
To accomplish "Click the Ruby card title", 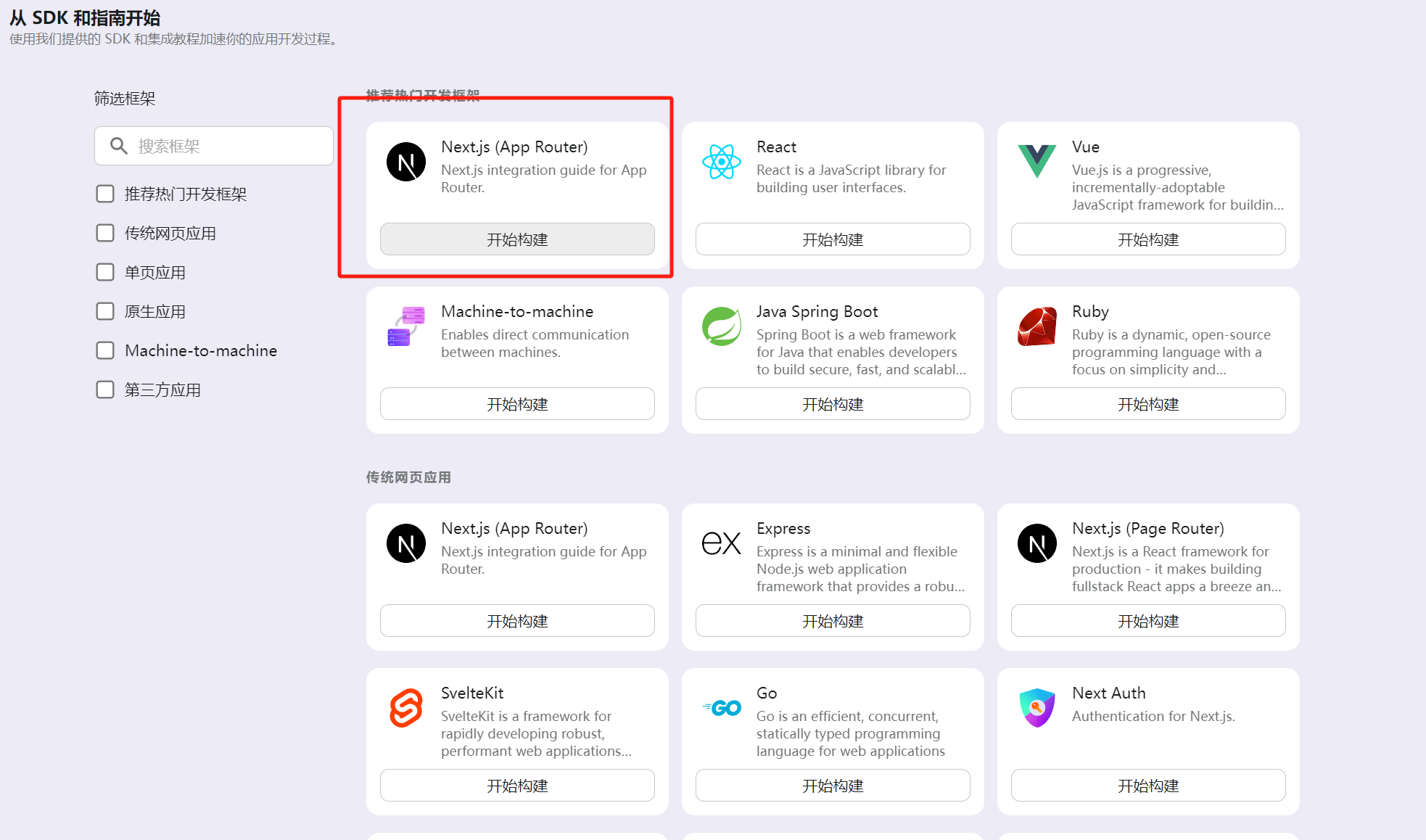I will point(1090,312).
